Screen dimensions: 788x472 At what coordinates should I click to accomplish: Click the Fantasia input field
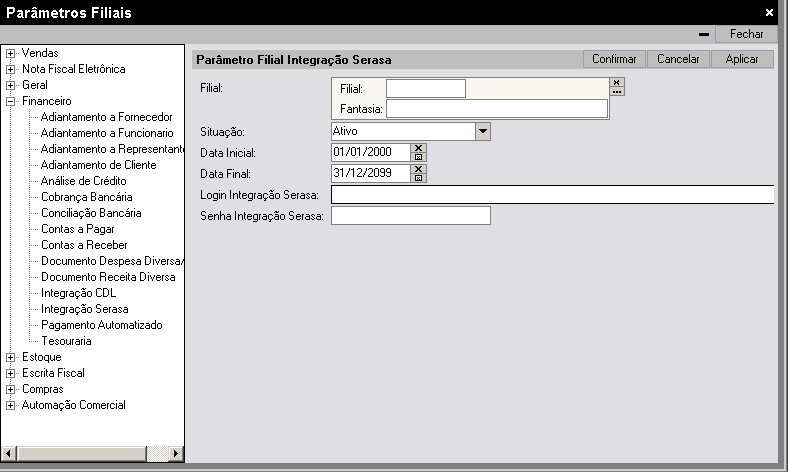pos(497,109)
